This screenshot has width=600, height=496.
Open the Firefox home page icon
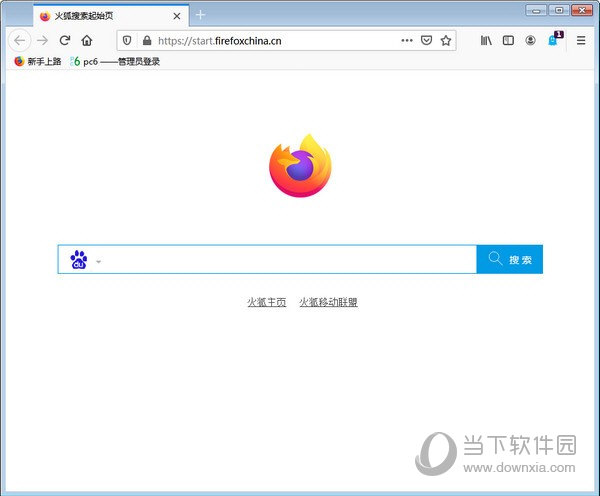click(x=87, y=40)
